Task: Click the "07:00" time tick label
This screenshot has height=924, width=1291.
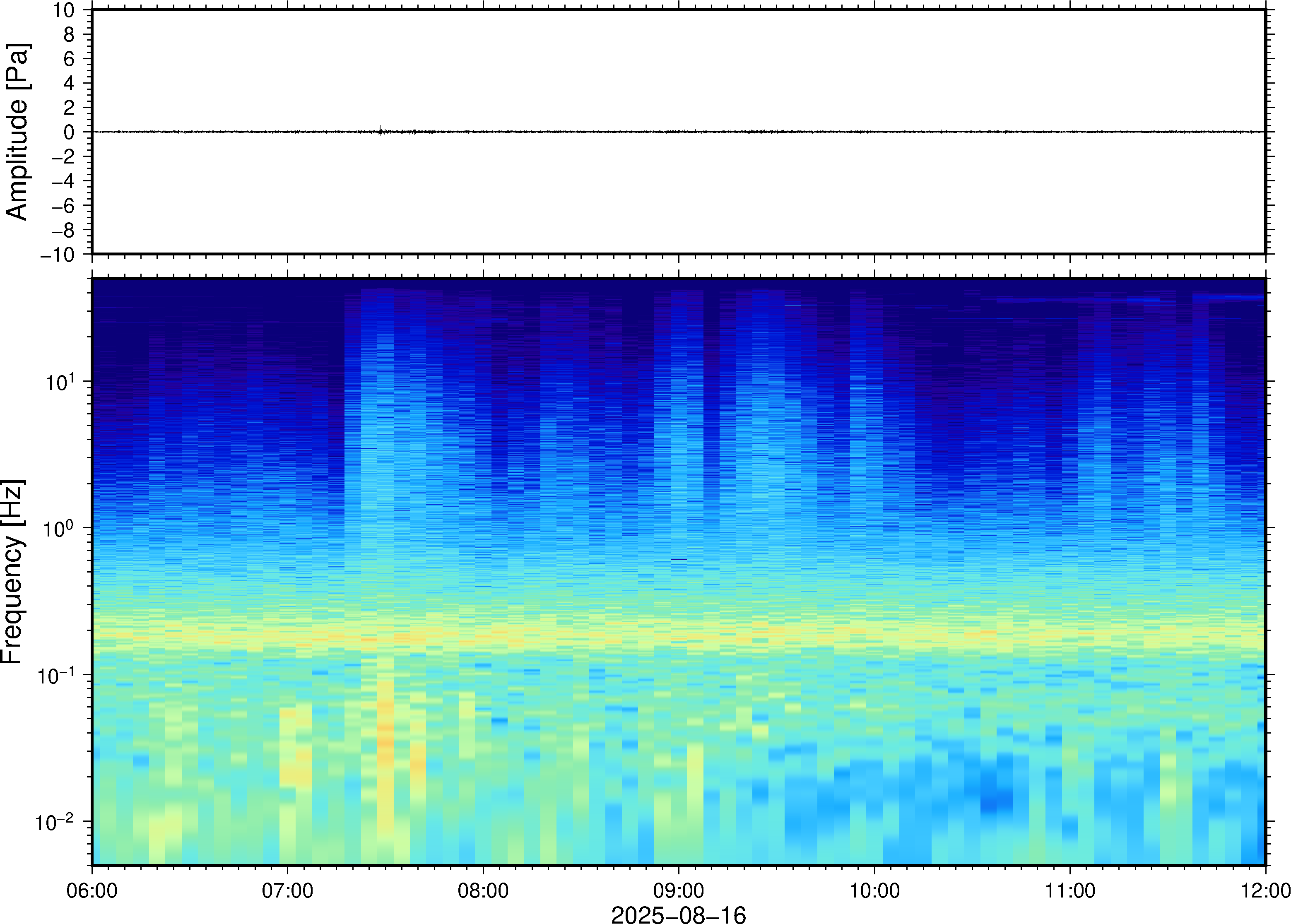Action: 287,890
